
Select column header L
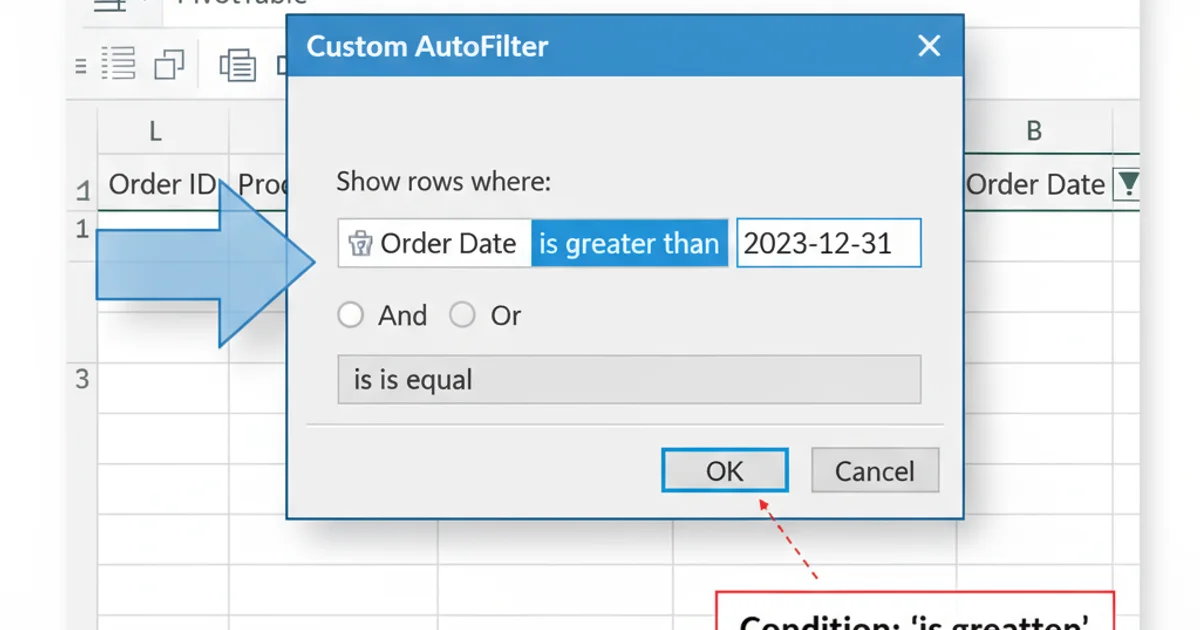[155, 130]
